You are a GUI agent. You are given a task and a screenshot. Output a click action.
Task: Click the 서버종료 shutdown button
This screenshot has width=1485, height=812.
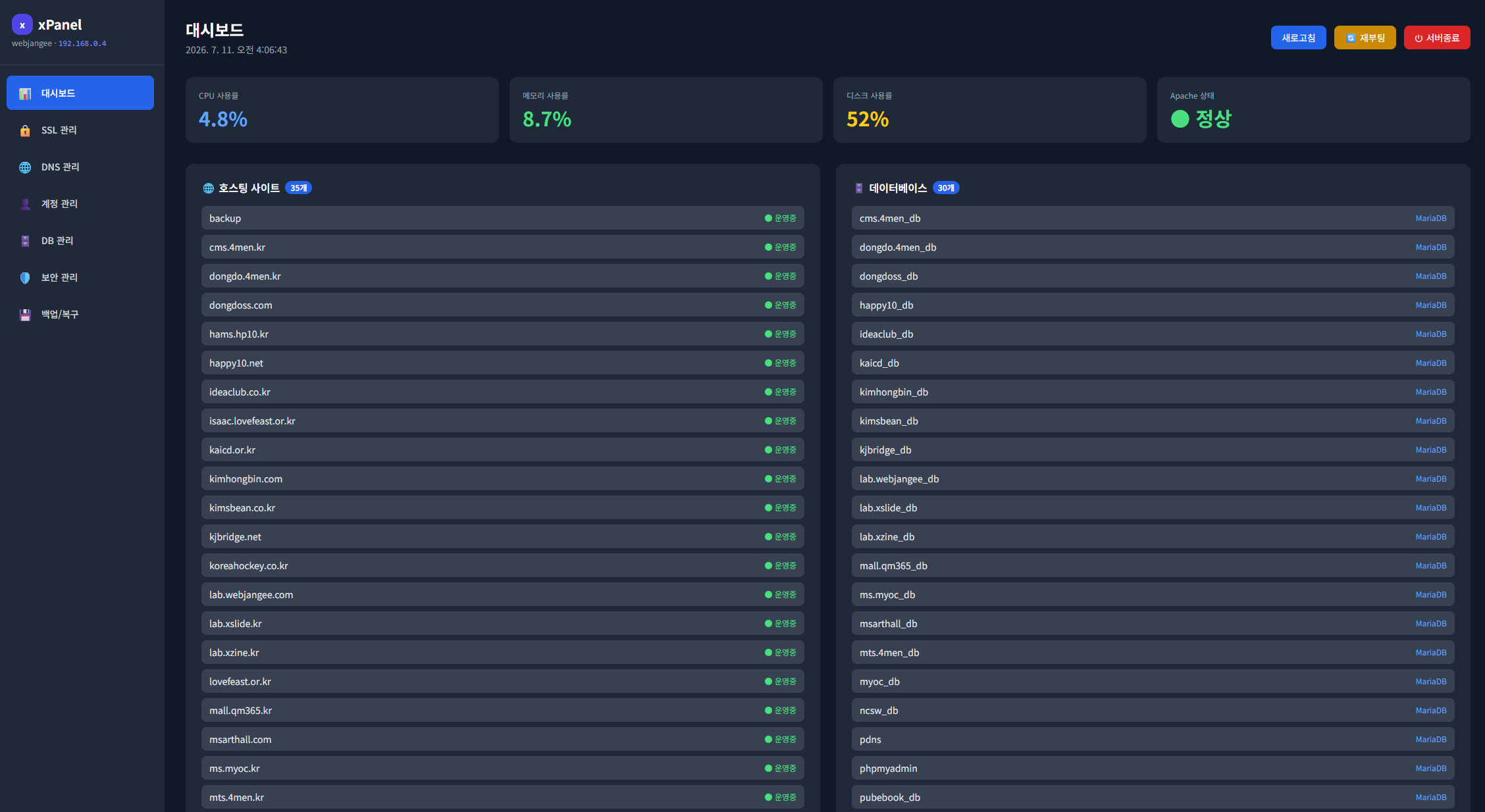pos(1437,38)
